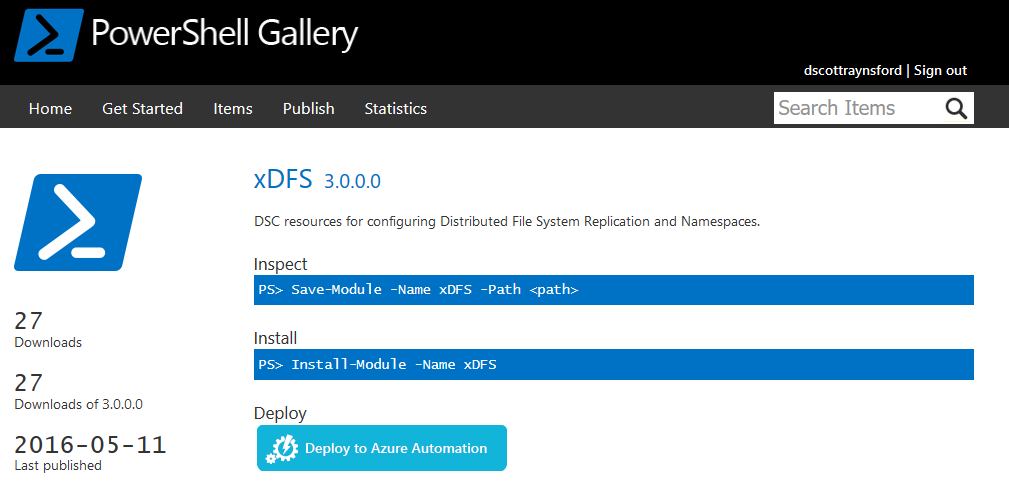Click the large xDFS module PowerShell icon
The height and width of the screenshot is (484, 1009).
pos(78,222)
